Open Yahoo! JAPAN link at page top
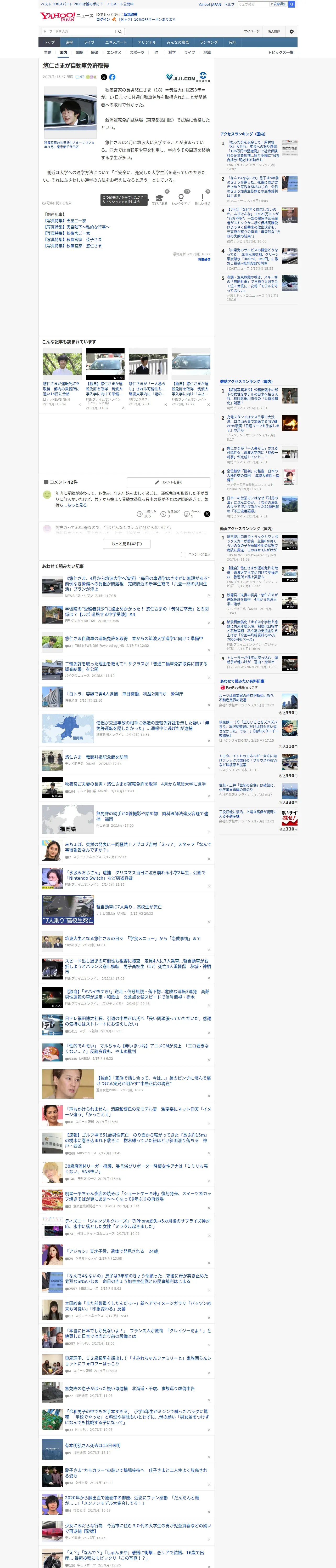 click(x=210, y=4)
